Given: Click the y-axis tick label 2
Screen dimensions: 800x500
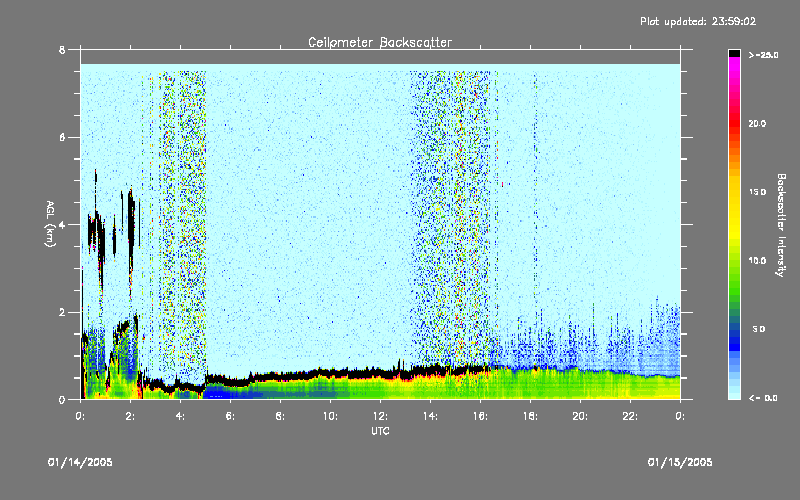Looking at the screenshot, I should pyautogui.click(x=62, y=312).
